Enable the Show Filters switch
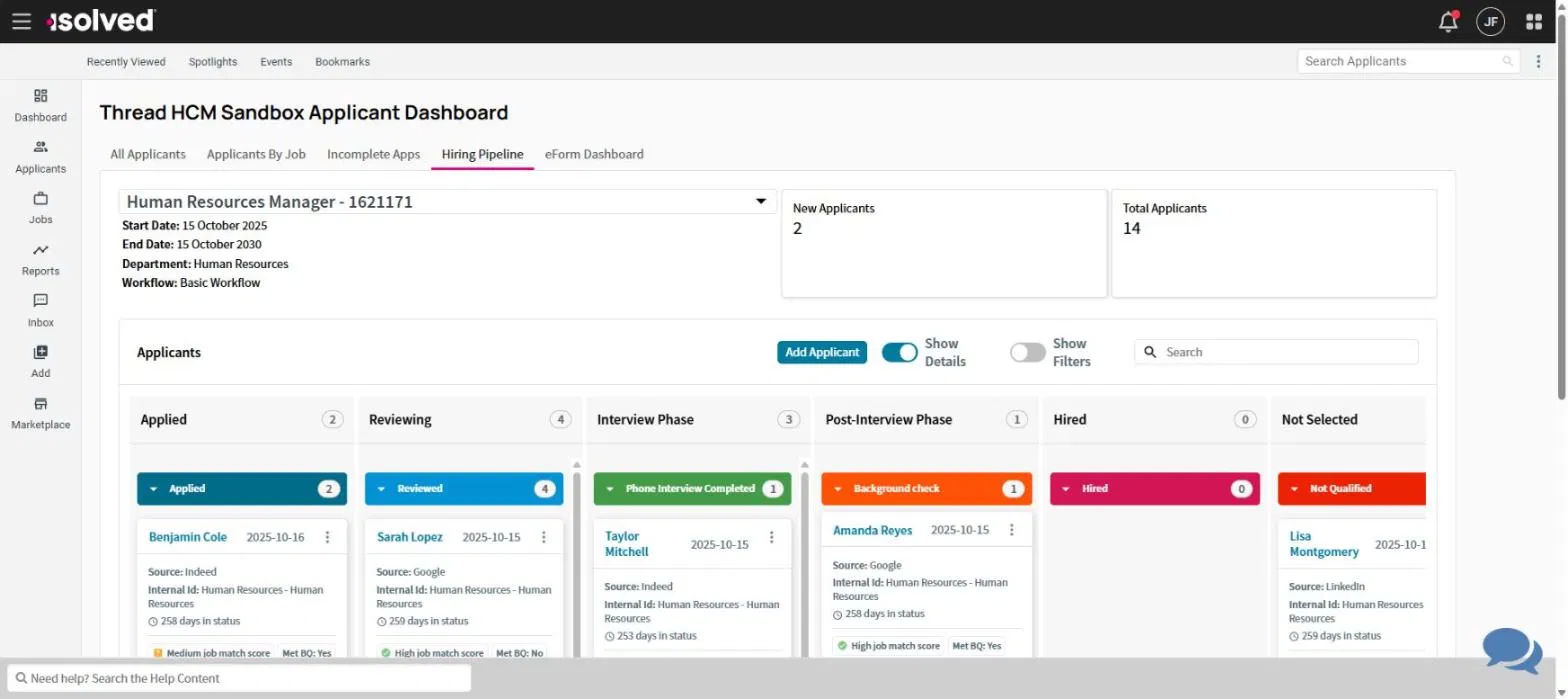Screen dimensions: 1568x699 point(1027,352)
